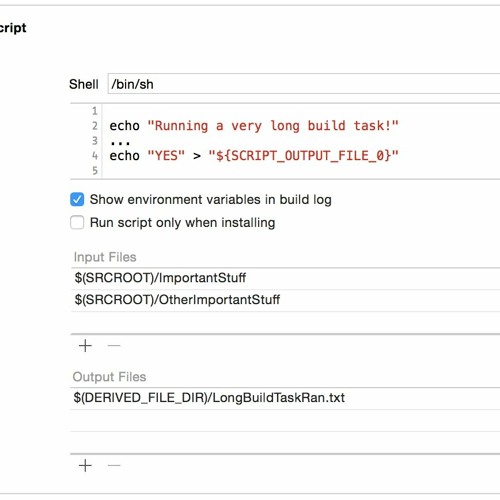Click line number 5 in script gutter
Viewport: 500px width, 500px height.
95,171
